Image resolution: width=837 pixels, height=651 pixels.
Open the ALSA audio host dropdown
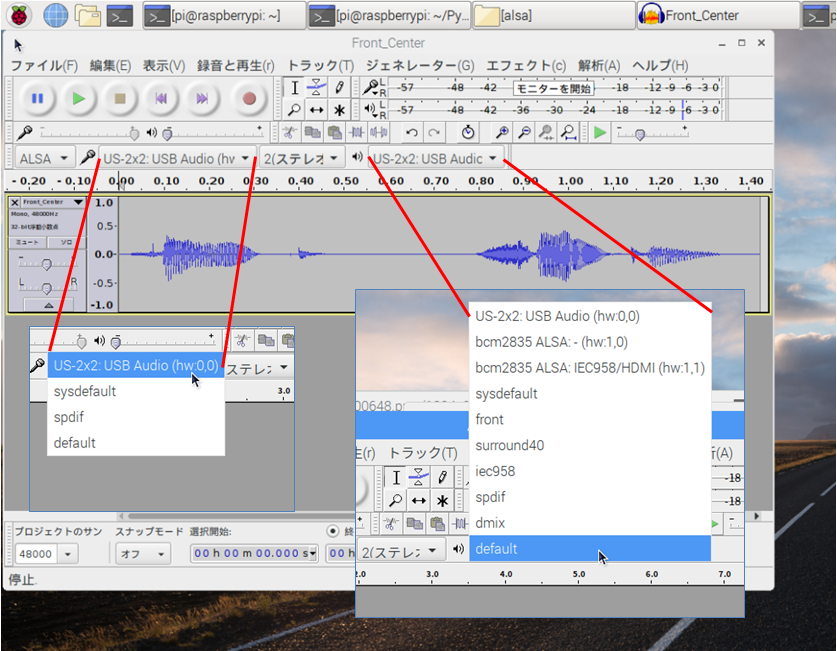(x=44, y=158)
